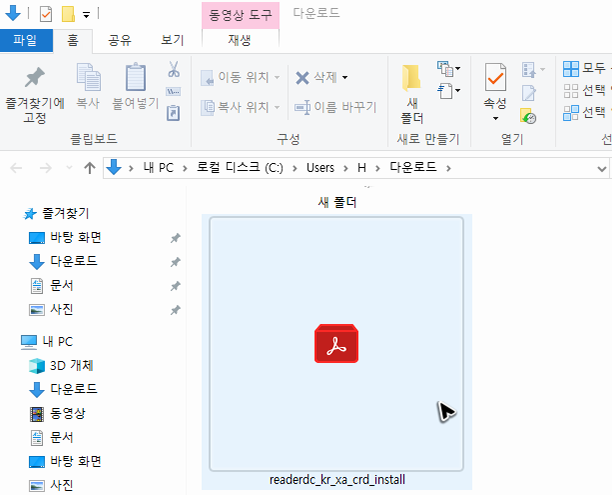612x495 pixels.
Task: Click the scissors cut icon
Action: (174, 69)
